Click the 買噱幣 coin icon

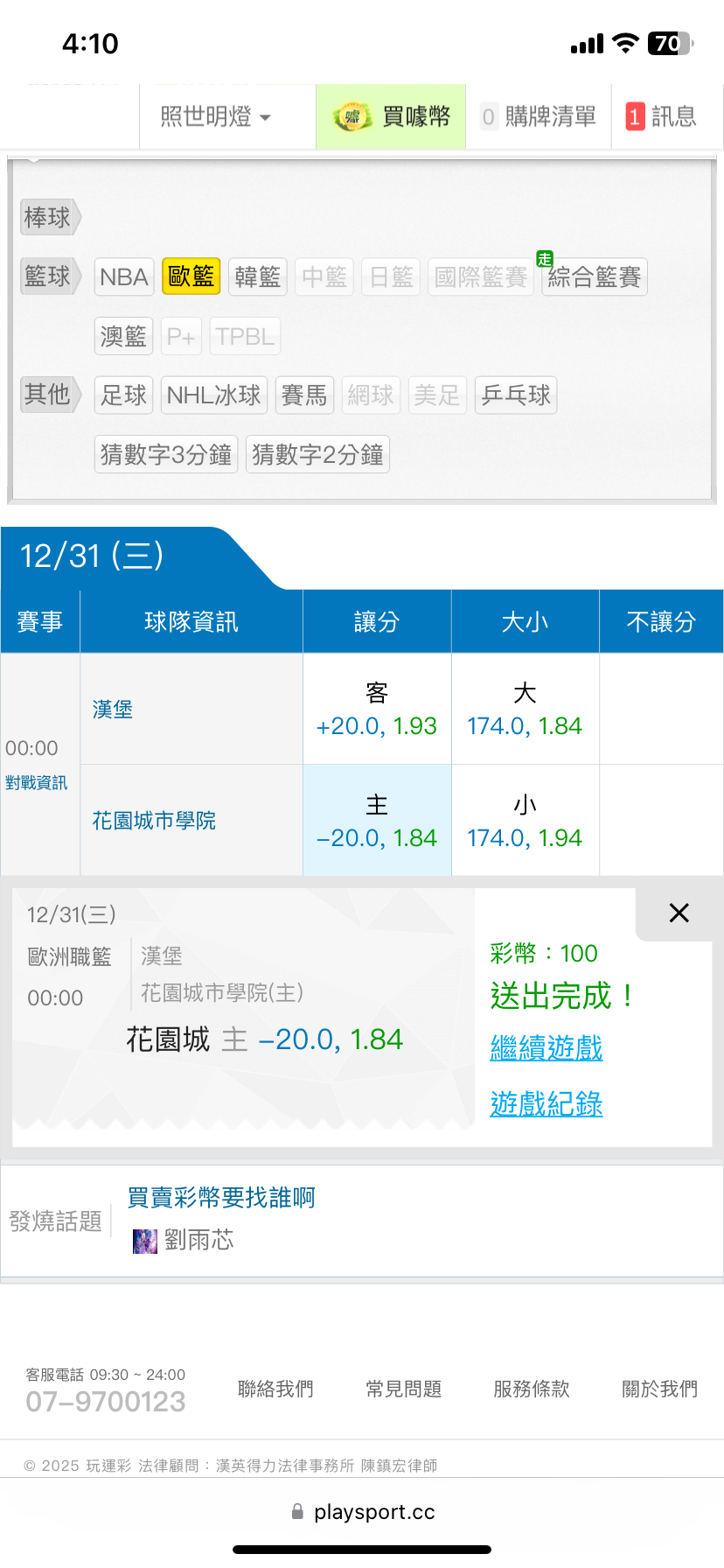click(352, 117)
